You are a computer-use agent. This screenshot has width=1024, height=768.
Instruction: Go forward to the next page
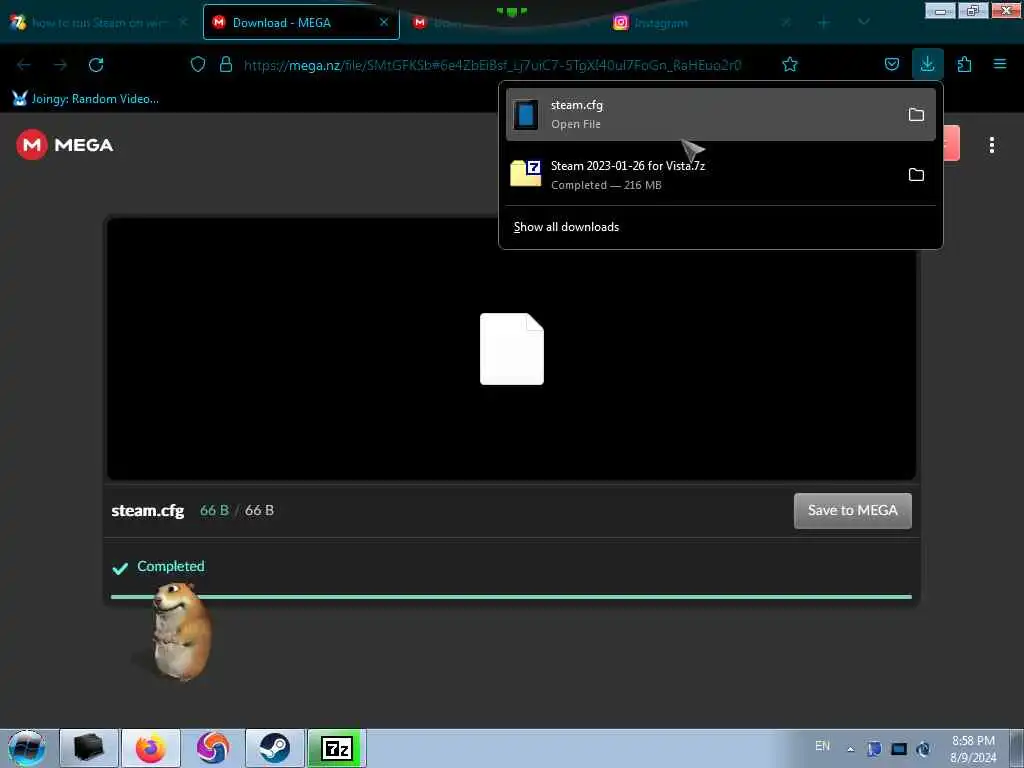pyautogui.click(x=60, y=65)
